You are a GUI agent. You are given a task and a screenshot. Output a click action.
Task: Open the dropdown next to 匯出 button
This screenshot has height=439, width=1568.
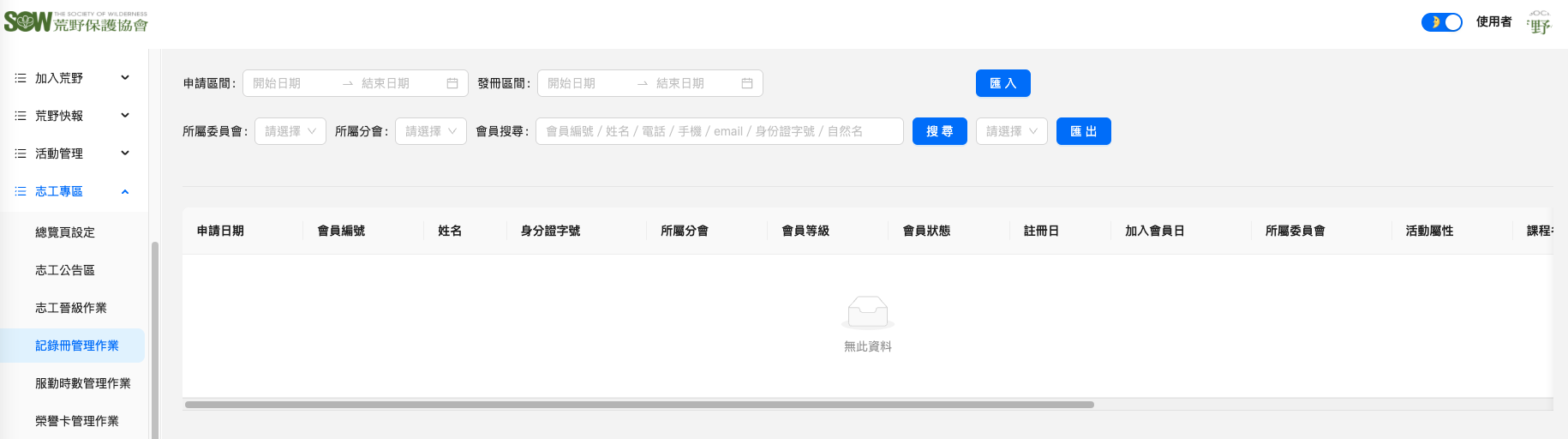coord(1011,131)
